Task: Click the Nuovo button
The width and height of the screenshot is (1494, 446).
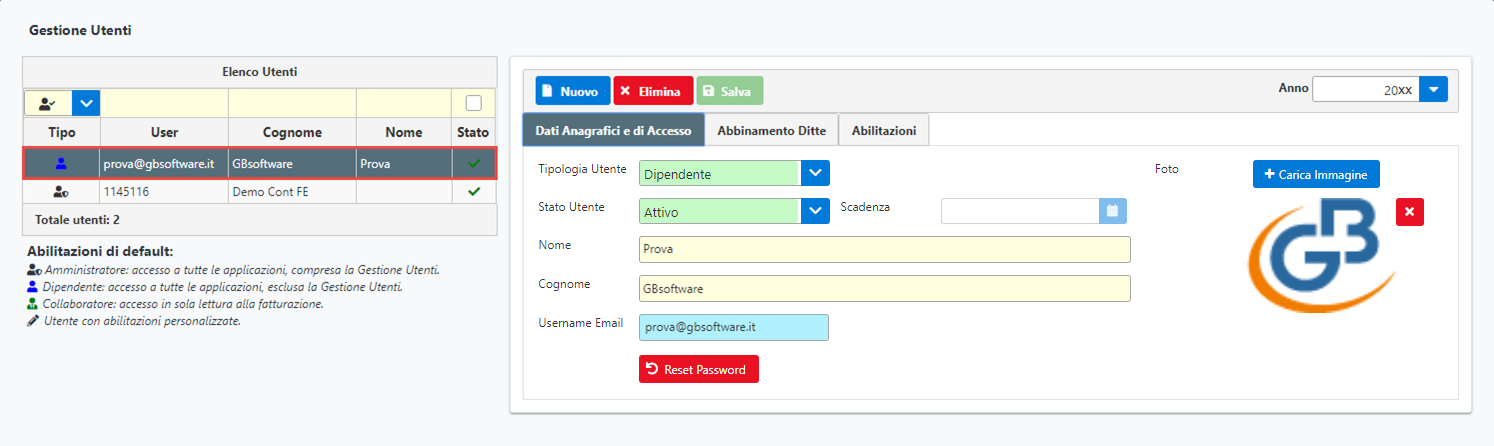Action: (x=572, y=91)
